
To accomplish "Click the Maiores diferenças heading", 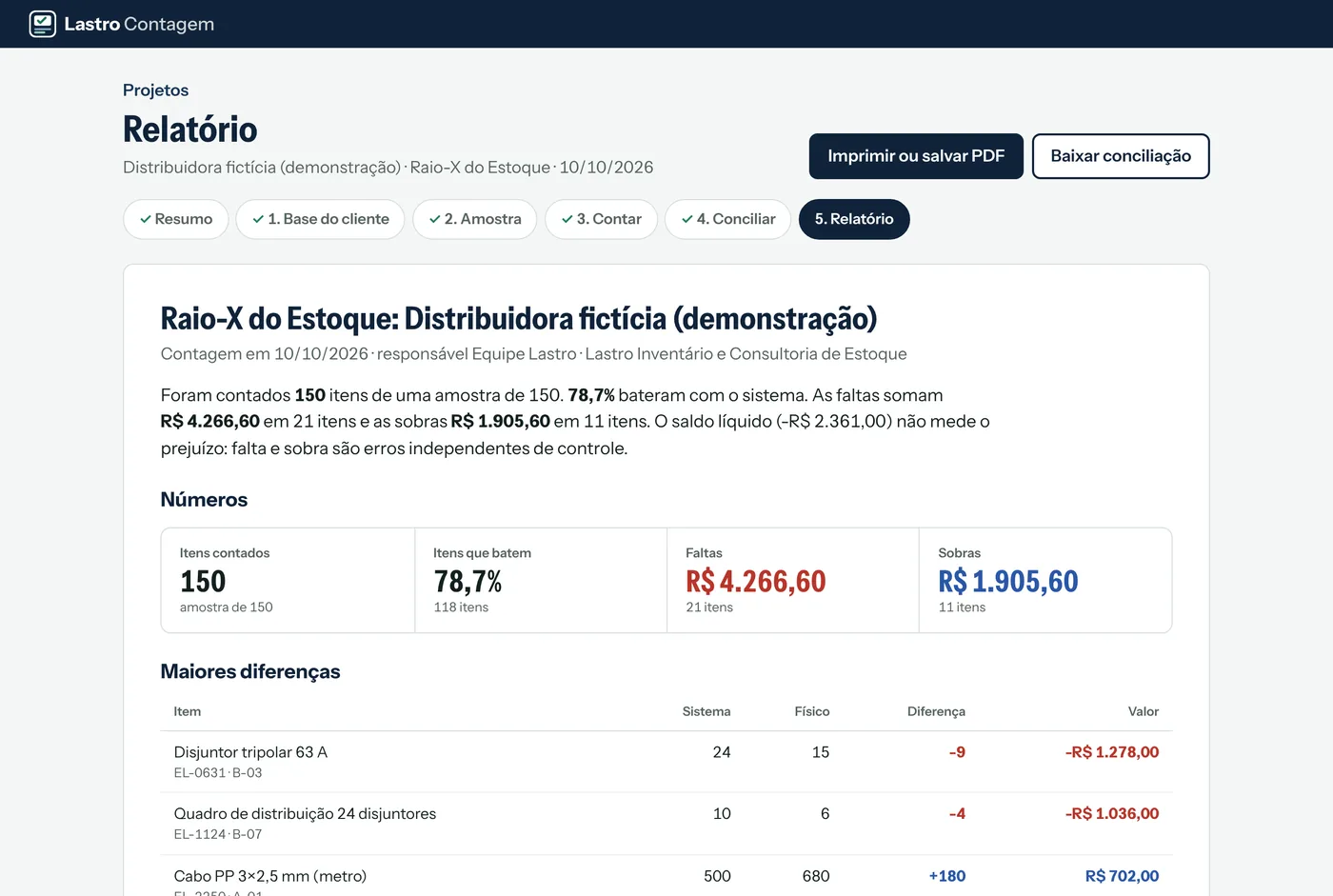I will click(250, 671).
